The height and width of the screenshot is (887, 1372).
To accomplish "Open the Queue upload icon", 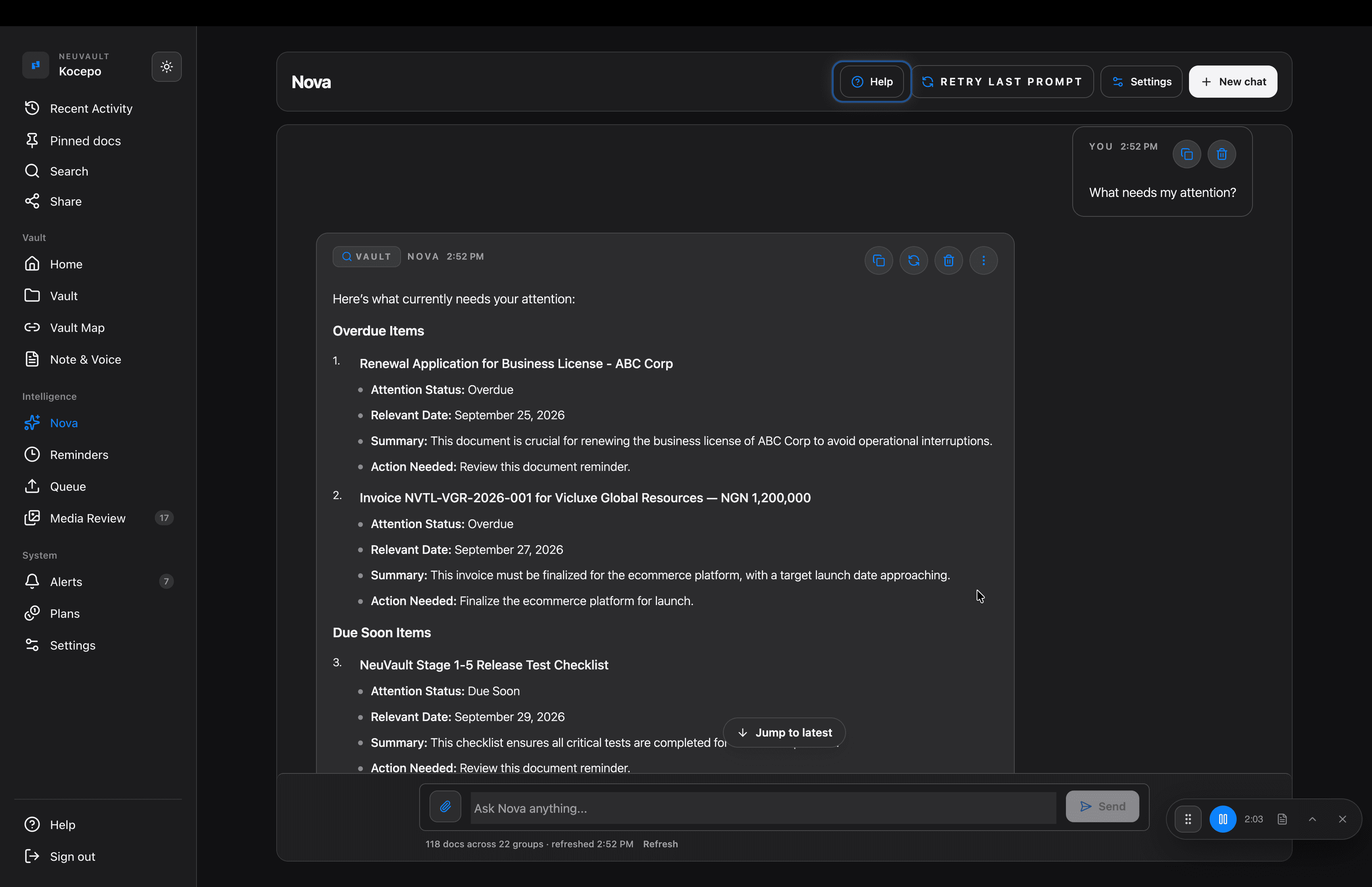I will [32, 486].
